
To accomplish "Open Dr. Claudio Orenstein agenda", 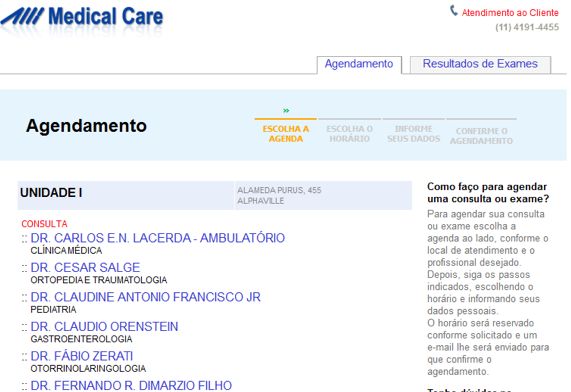I will tap(105, 326).
